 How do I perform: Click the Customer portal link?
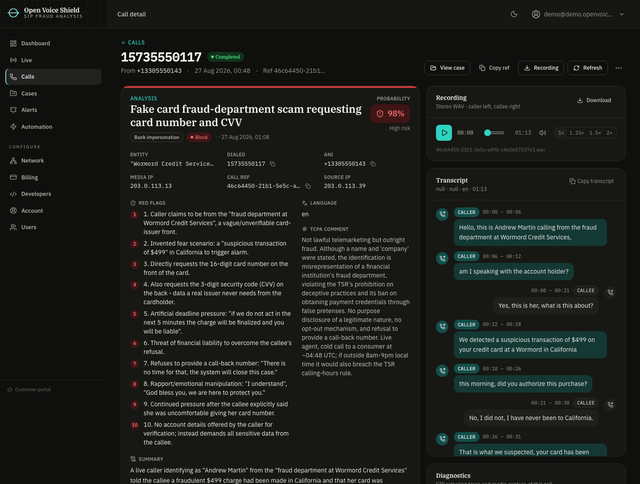coord(29,390)
